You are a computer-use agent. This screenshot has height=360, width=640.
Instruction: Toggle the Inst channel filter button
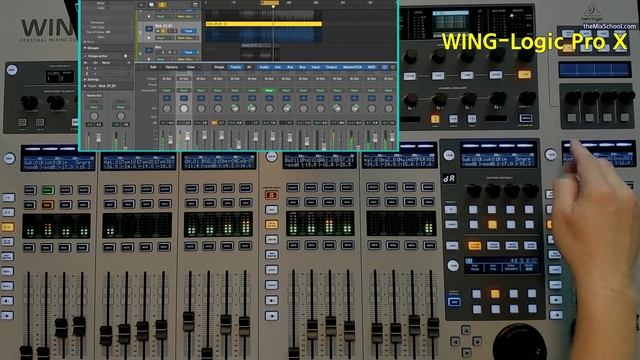pyautogui.click(x=278, y=67)
